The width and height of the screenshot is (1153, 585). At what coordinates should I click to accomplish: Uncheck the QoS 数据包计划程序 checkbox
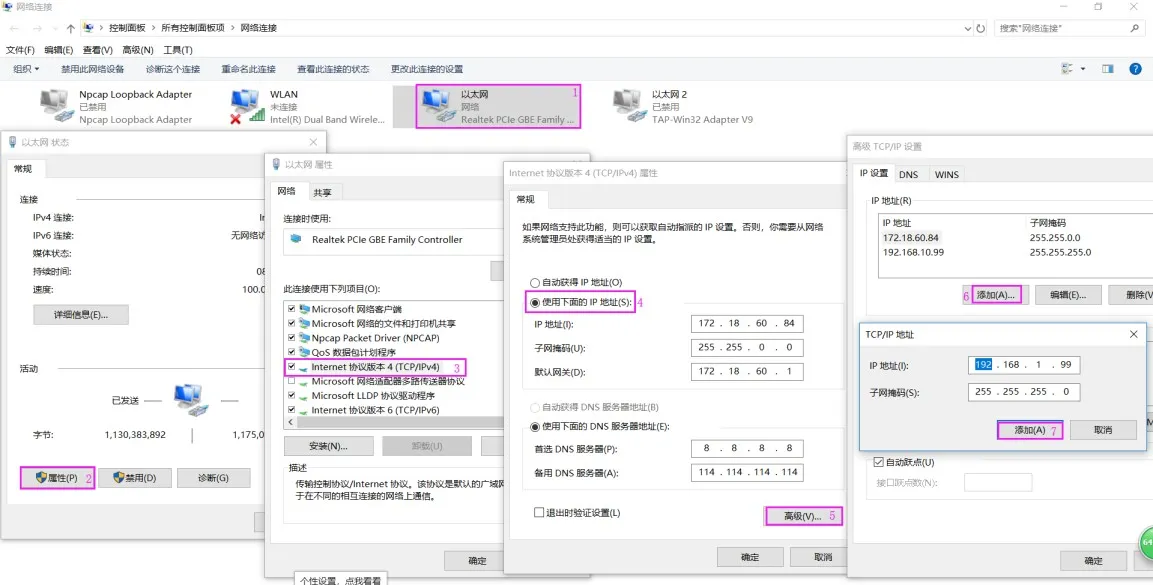292,351
